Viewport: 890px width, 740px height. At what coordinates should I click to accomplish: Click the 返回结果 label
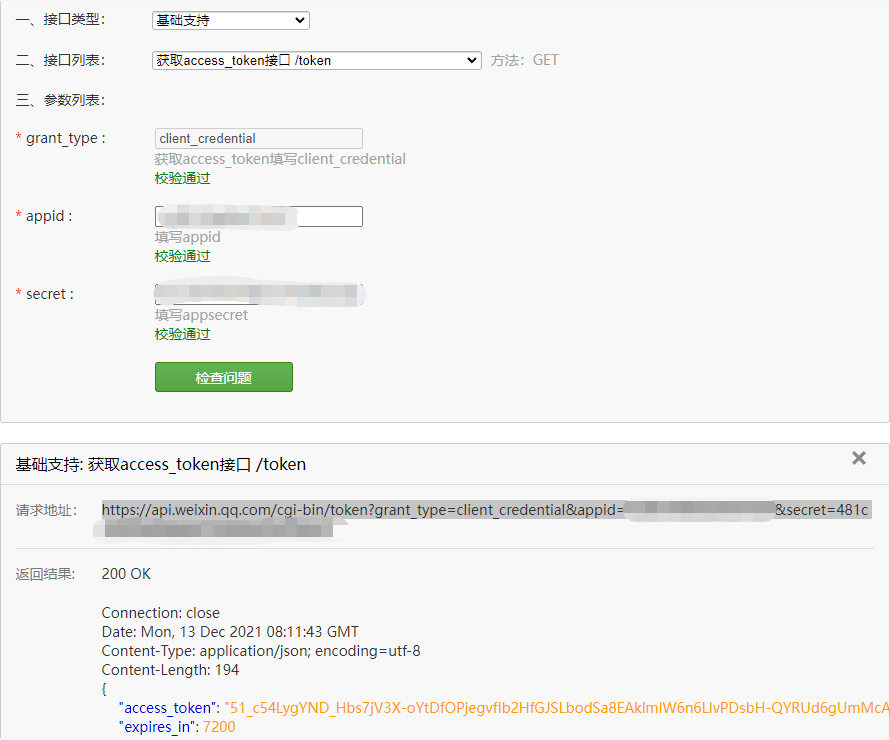tap(45, 574)
